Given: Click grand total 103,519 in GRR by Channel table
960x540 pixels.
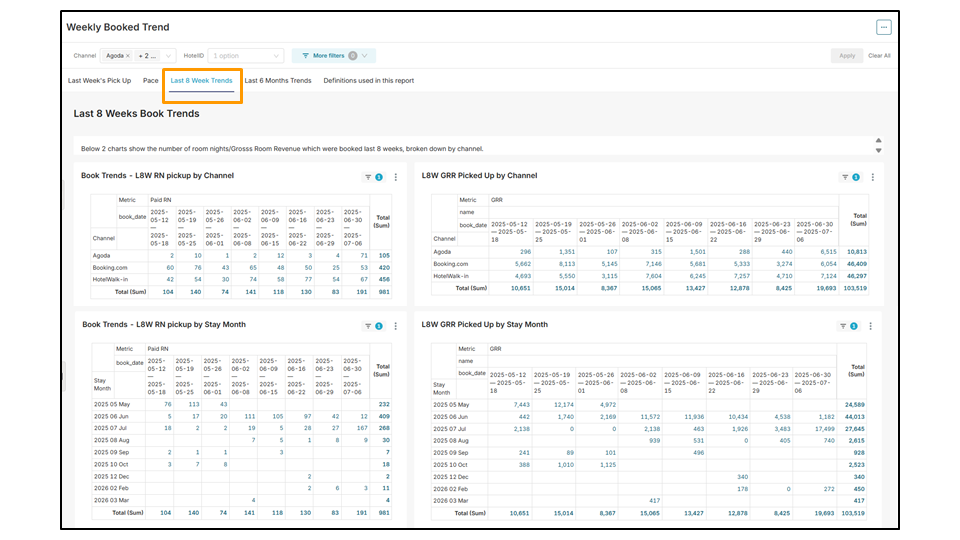Looking at the screenshot, I should click(854, 288).
